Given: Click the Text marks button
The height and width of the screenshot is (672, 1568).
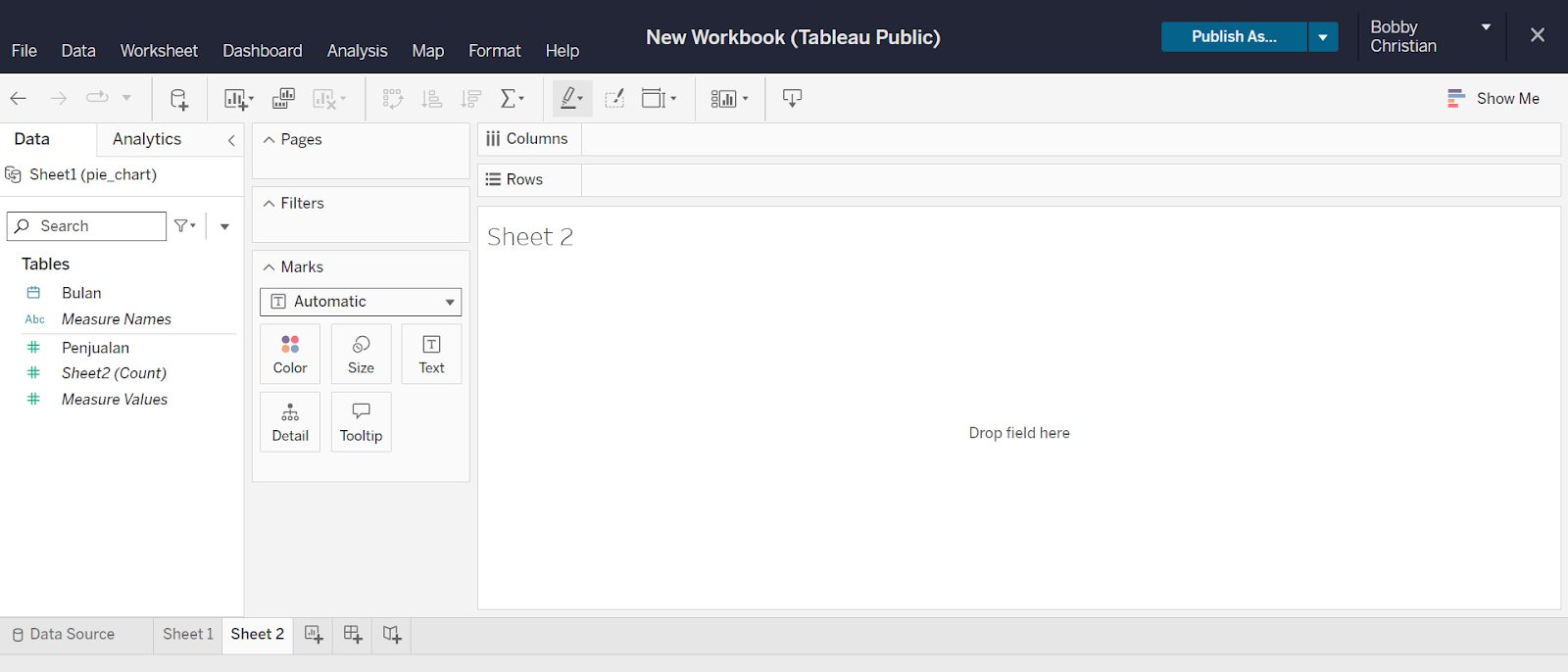Looking at the screenshot, I should tap(431, 354).
